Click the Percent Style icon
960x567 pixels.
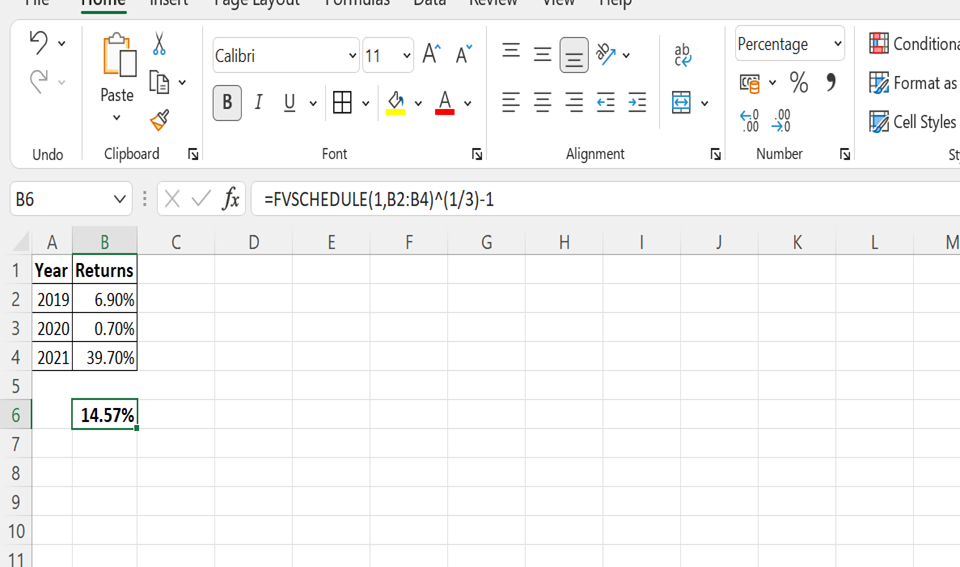tap(798, 82)
